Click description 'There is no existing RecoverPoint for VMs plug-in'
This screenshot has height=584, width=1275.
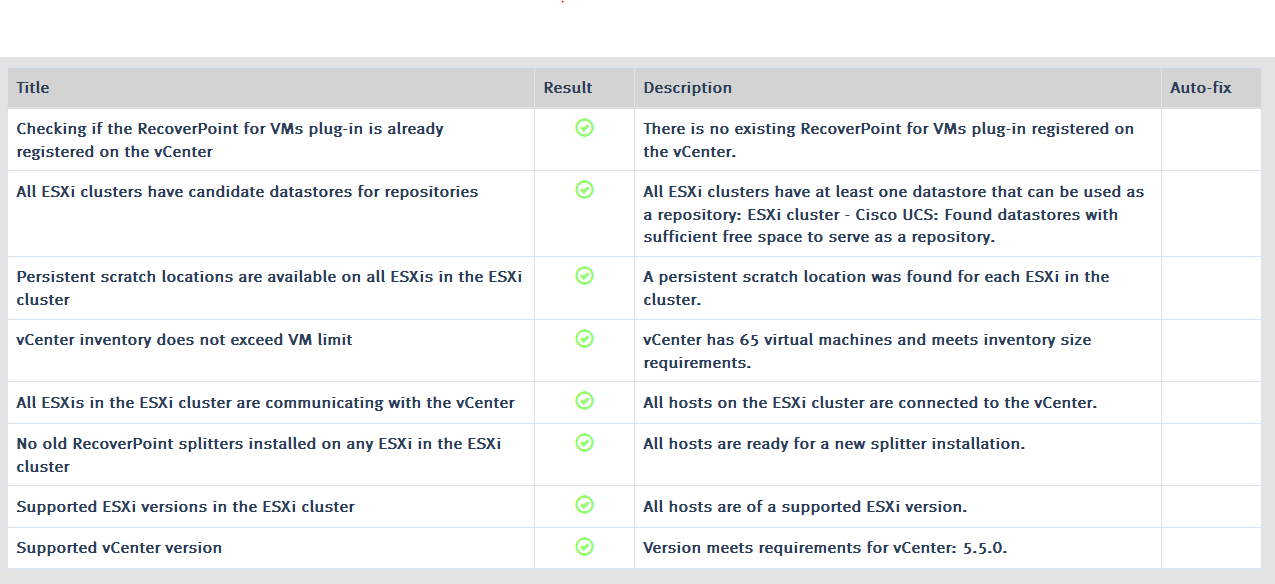[889, 140]
